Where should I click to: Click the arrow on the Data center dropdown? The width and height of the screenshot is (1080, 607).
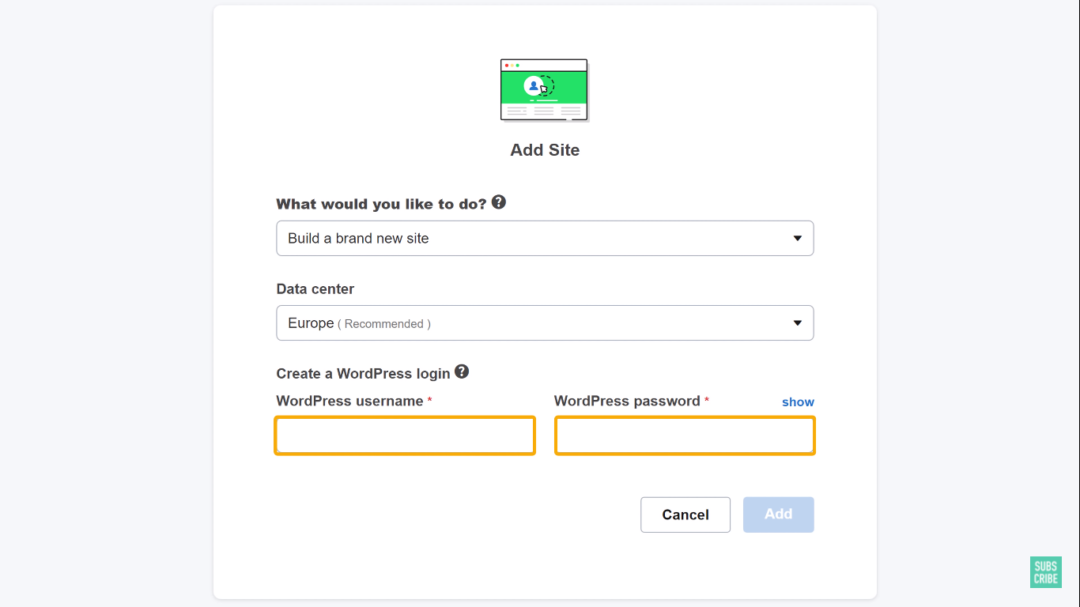click(x=797, y=323)
